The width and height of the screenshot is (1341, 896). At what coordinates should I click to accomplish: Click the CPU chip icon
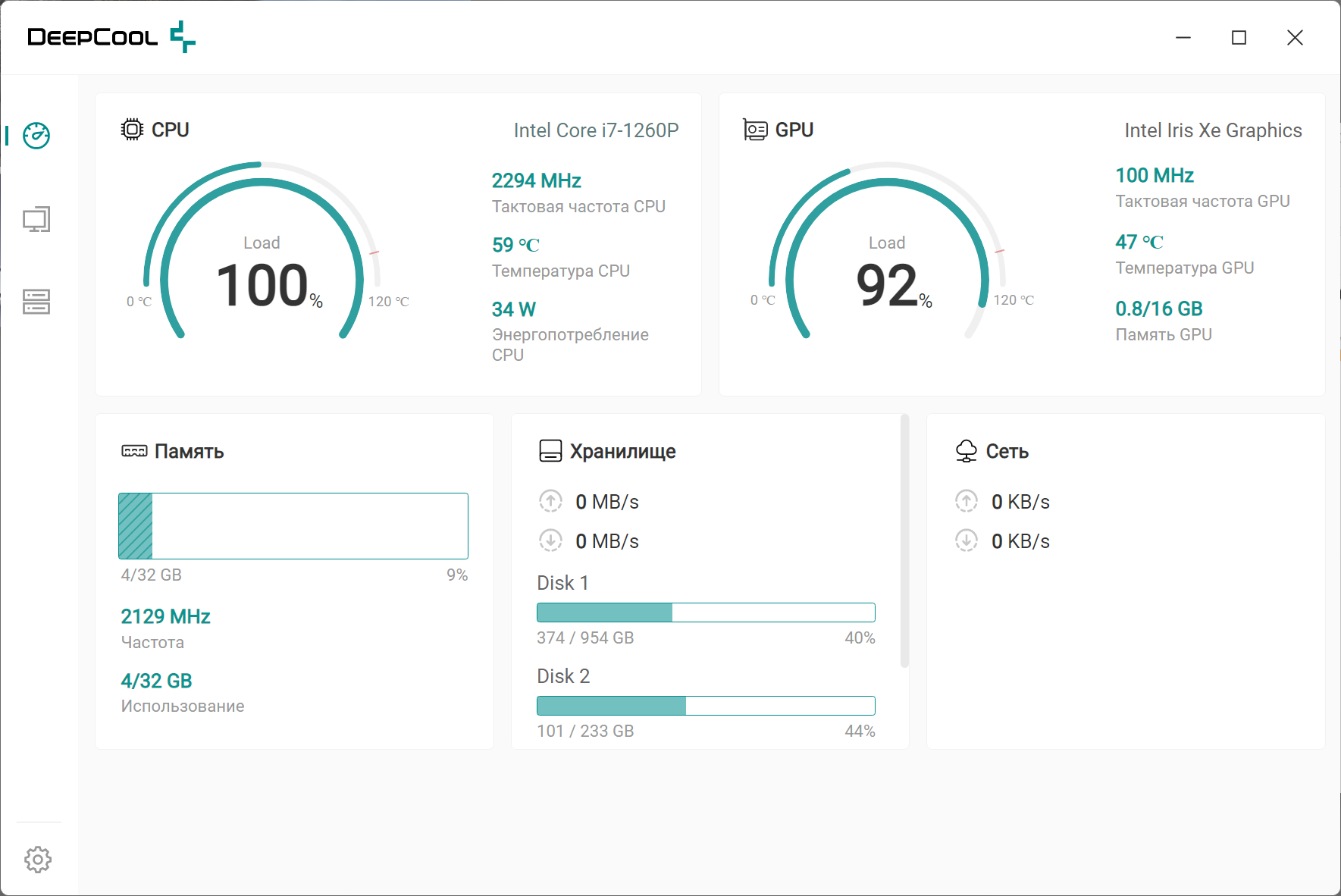pos(132,130)
